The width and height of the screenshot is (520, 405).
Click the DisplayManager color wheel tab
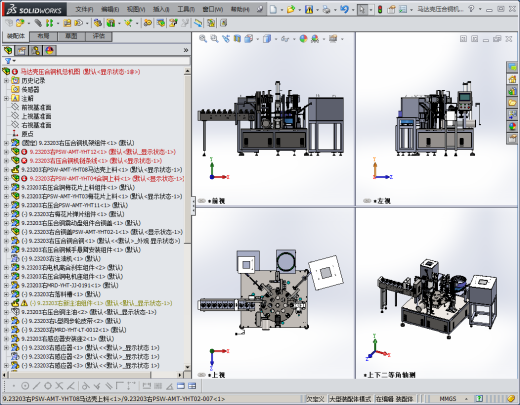point(50,50)
